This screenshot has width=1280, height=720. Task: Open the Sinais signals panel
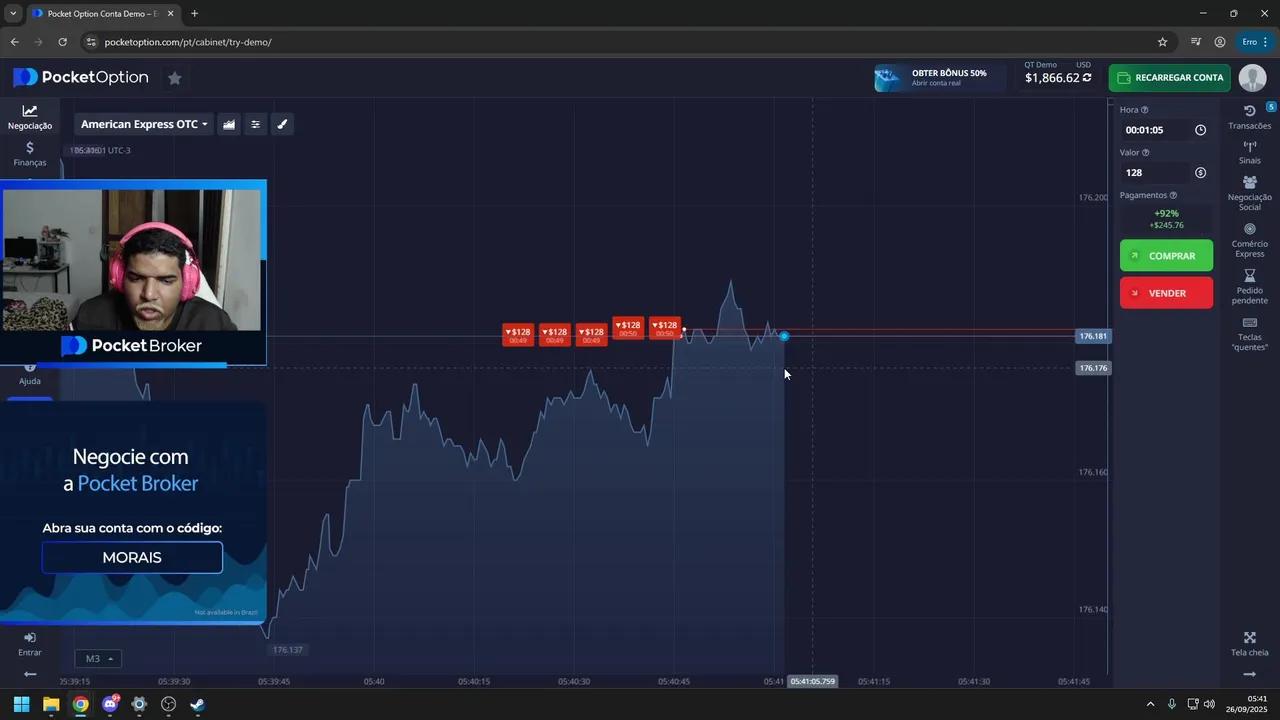(1250, 152)
